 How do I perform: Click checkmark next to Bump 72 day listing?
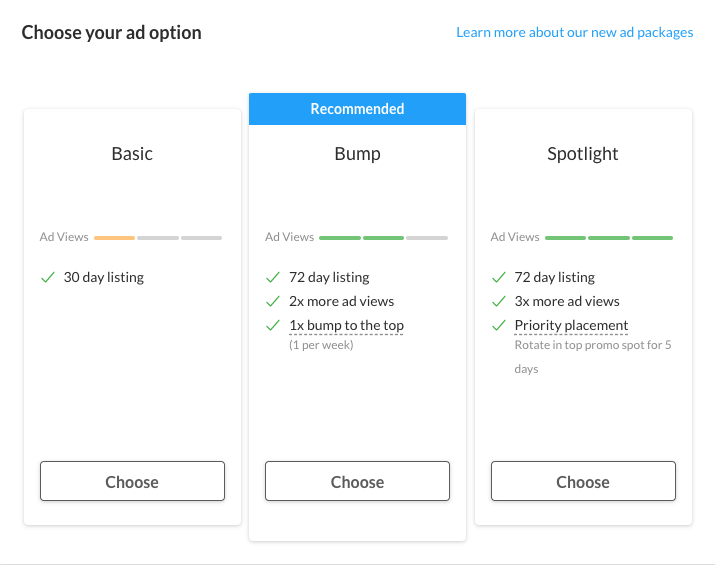pos(272,277)
